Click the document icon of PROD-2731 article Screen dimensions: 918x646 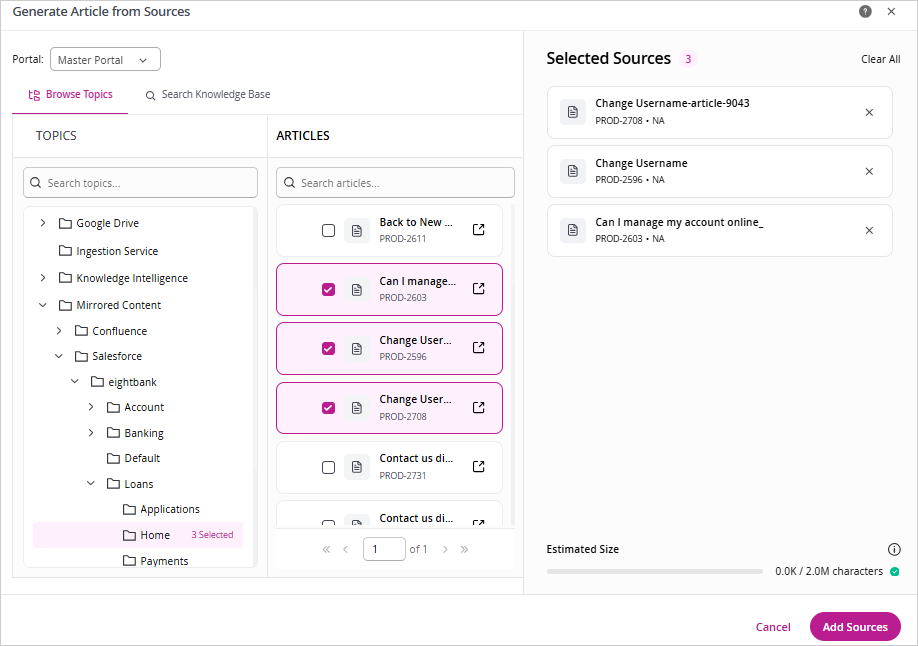coord(357,467)
